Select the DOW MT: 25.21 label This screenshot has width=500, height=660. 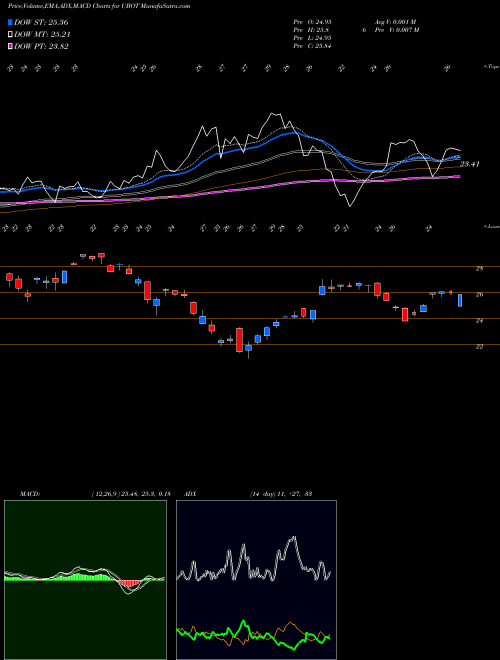point(42,35)
